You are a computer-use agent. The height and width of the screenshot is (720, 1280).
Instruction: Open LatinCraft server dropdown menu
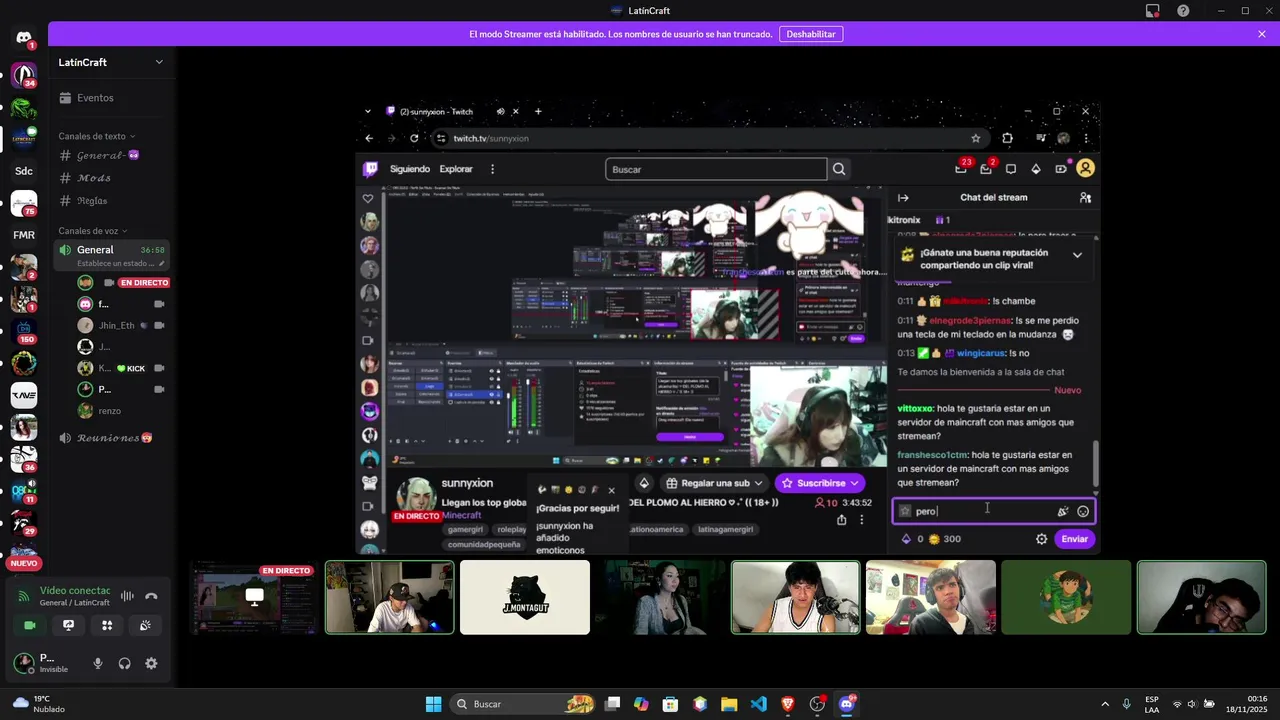coord(159,62)
